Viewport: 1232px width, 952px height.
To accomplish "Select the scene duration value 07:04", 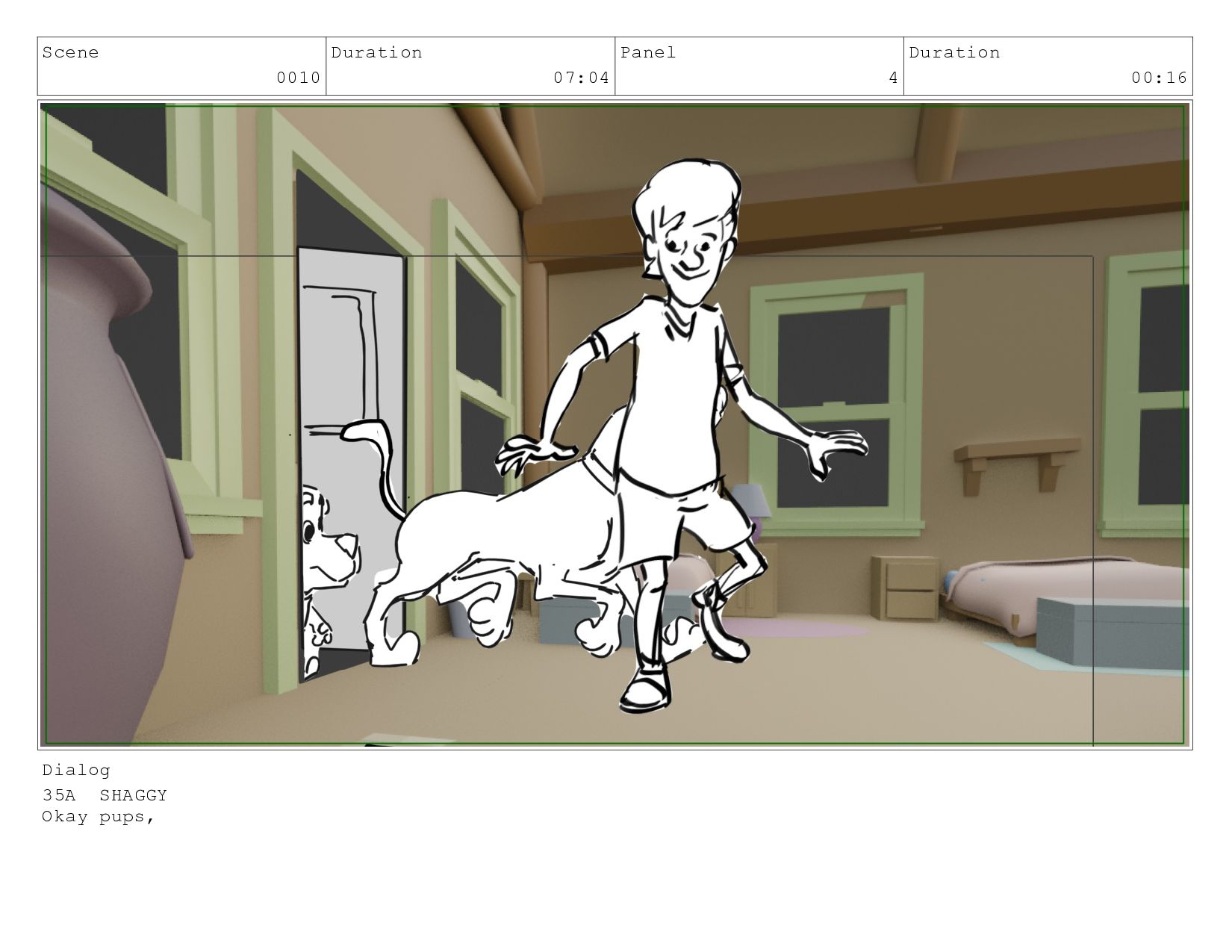I will click(x=581, y=78).
